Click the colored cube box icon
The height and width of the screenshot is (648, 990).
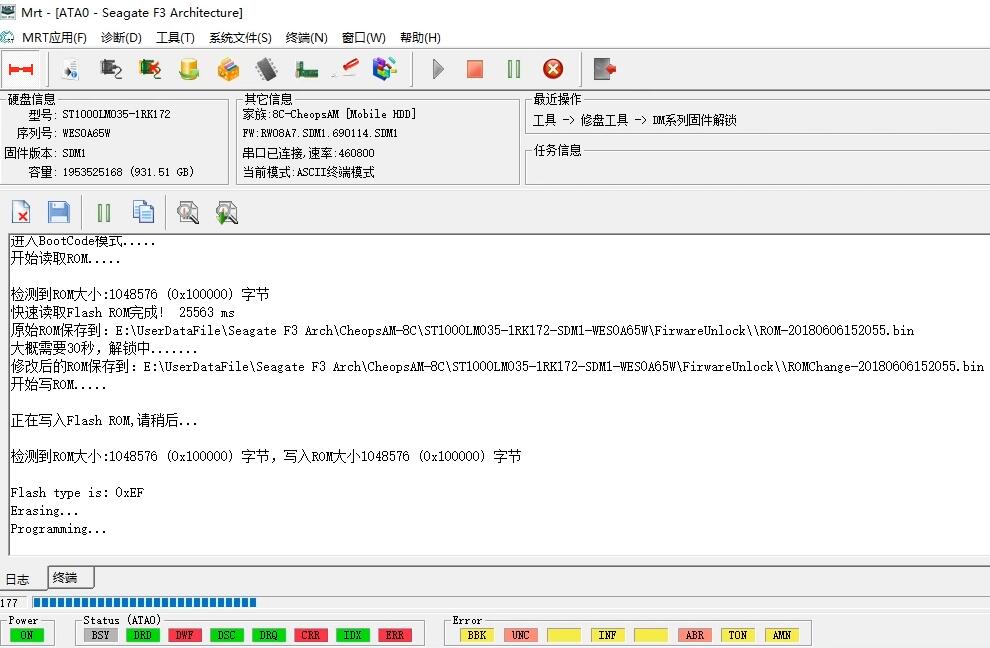(385, 69)
